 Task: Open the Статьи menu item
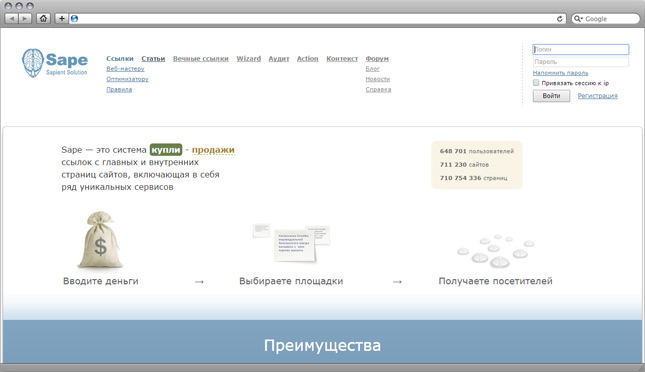tap(153, 58)
